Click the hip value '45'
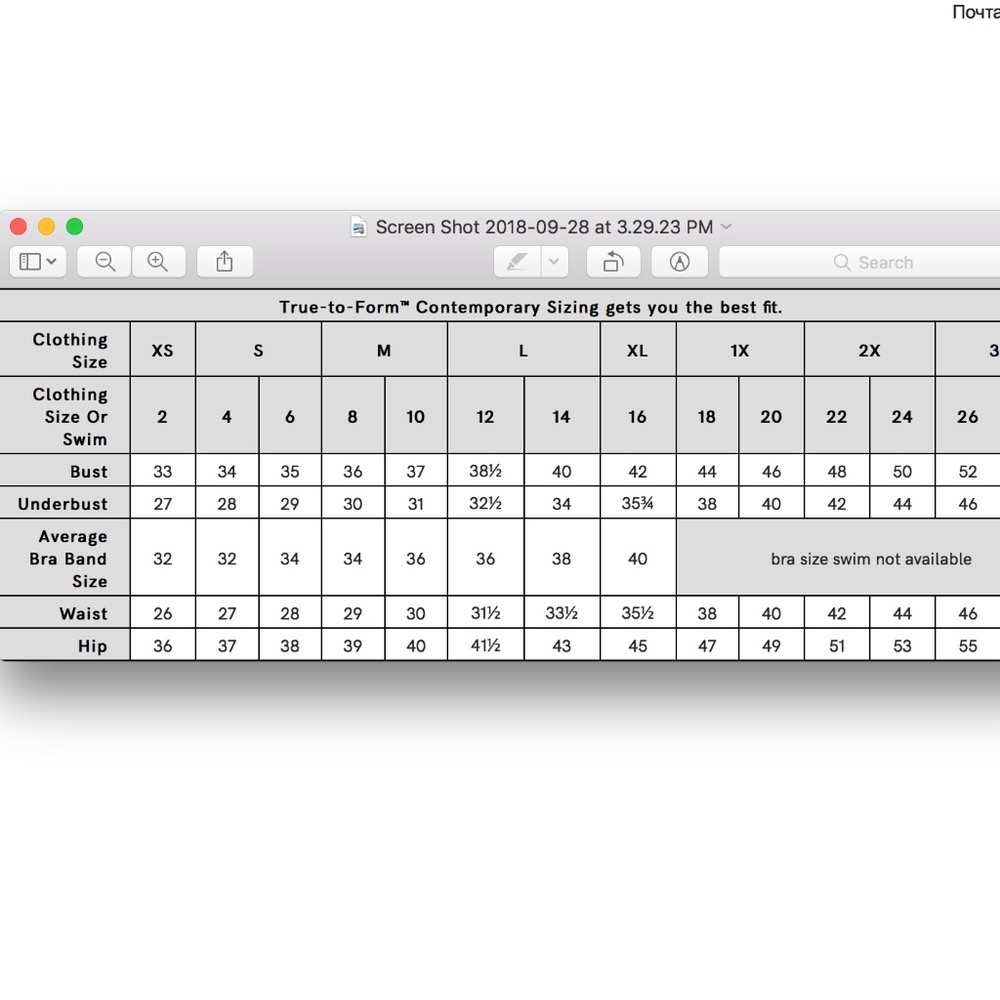Viewport: 1000px width, 1000px height. point(638,646)
